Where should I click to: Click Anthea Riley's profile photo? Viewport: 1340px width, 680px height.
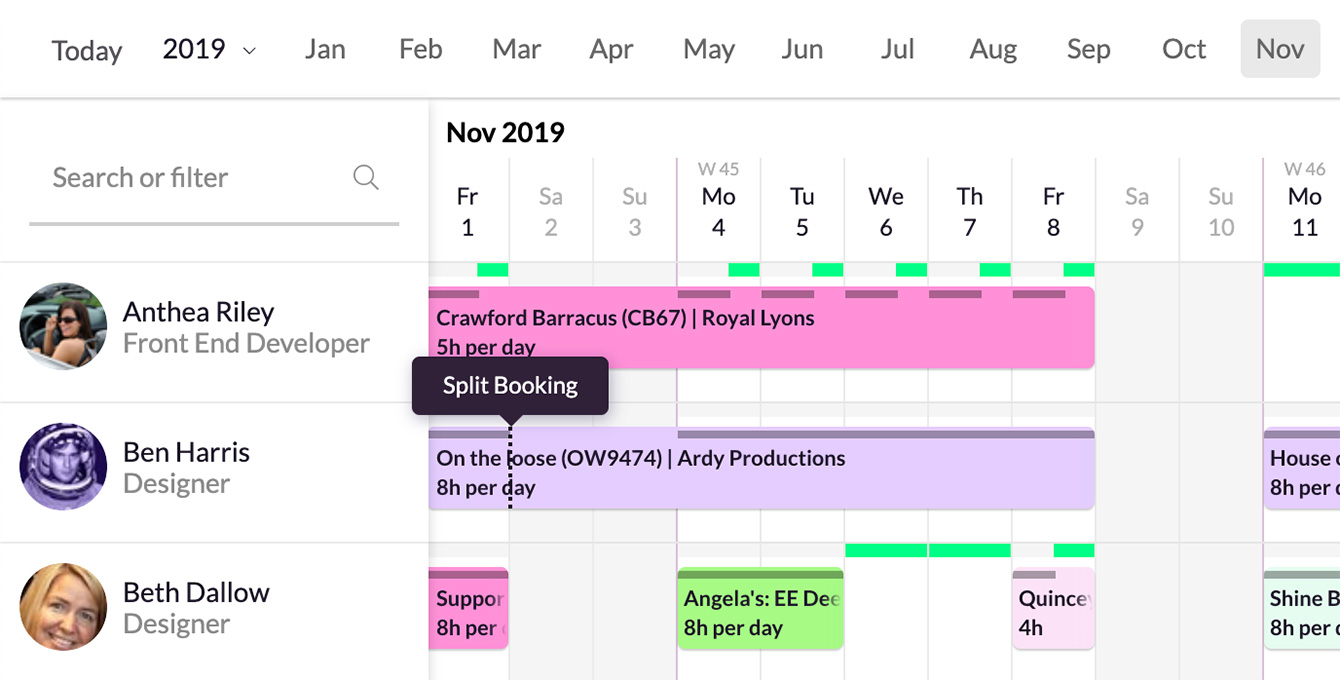(x=62, y=327)
